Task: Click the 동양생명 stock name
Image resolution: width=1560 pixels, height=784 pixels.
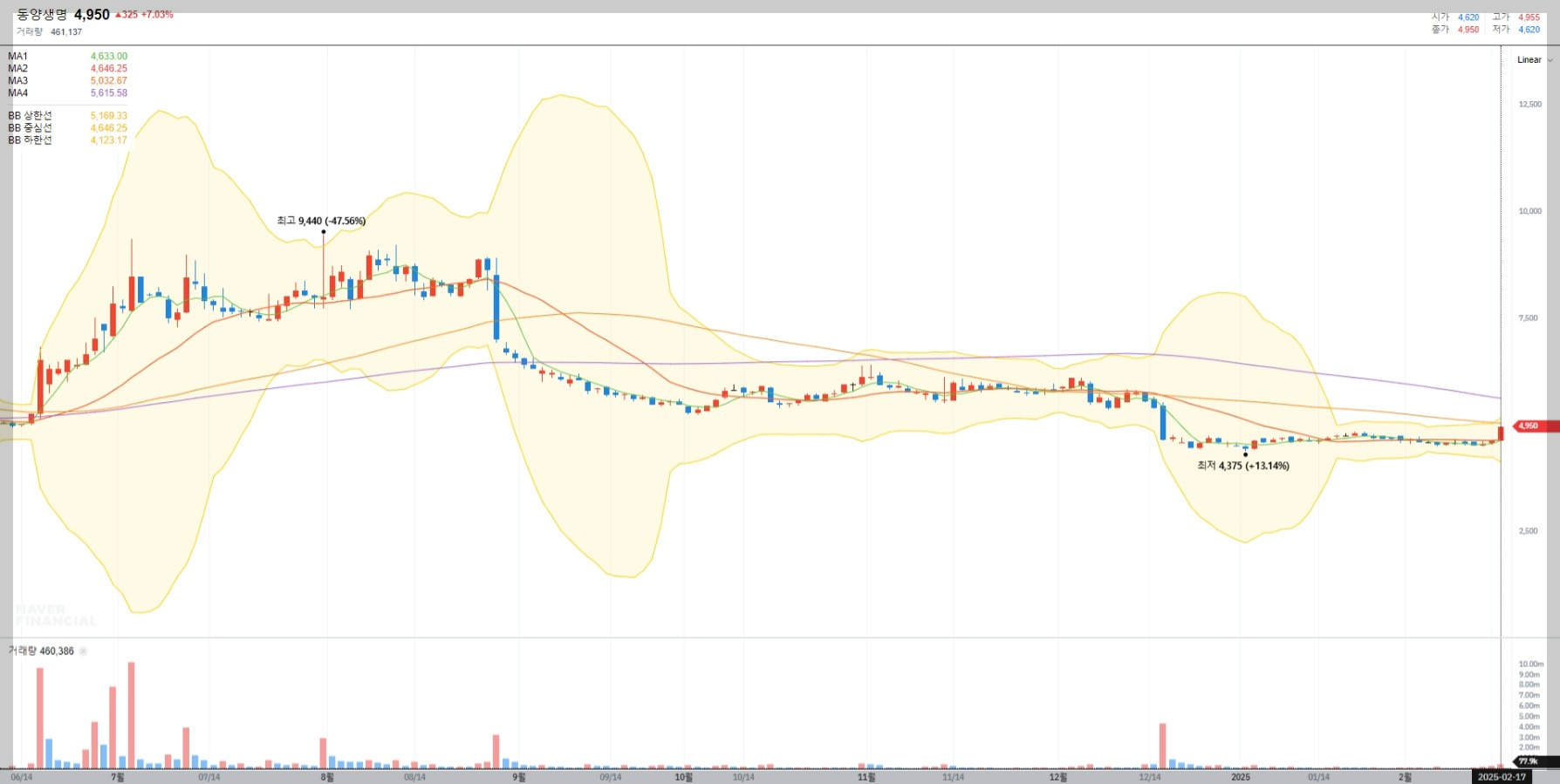Action: click(42, 15)
